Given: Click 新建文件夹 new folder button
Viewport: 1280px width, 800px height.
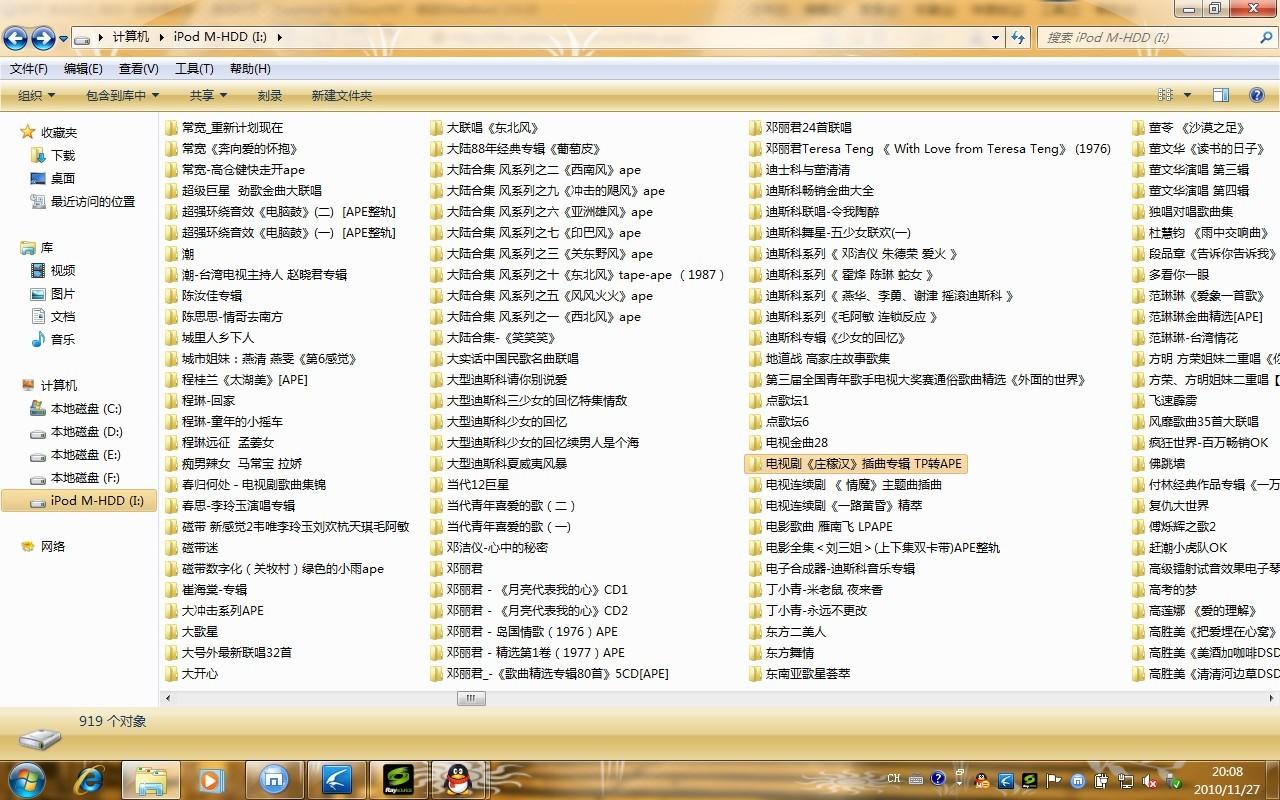Looking at the screenshot, I should [342, 95].
